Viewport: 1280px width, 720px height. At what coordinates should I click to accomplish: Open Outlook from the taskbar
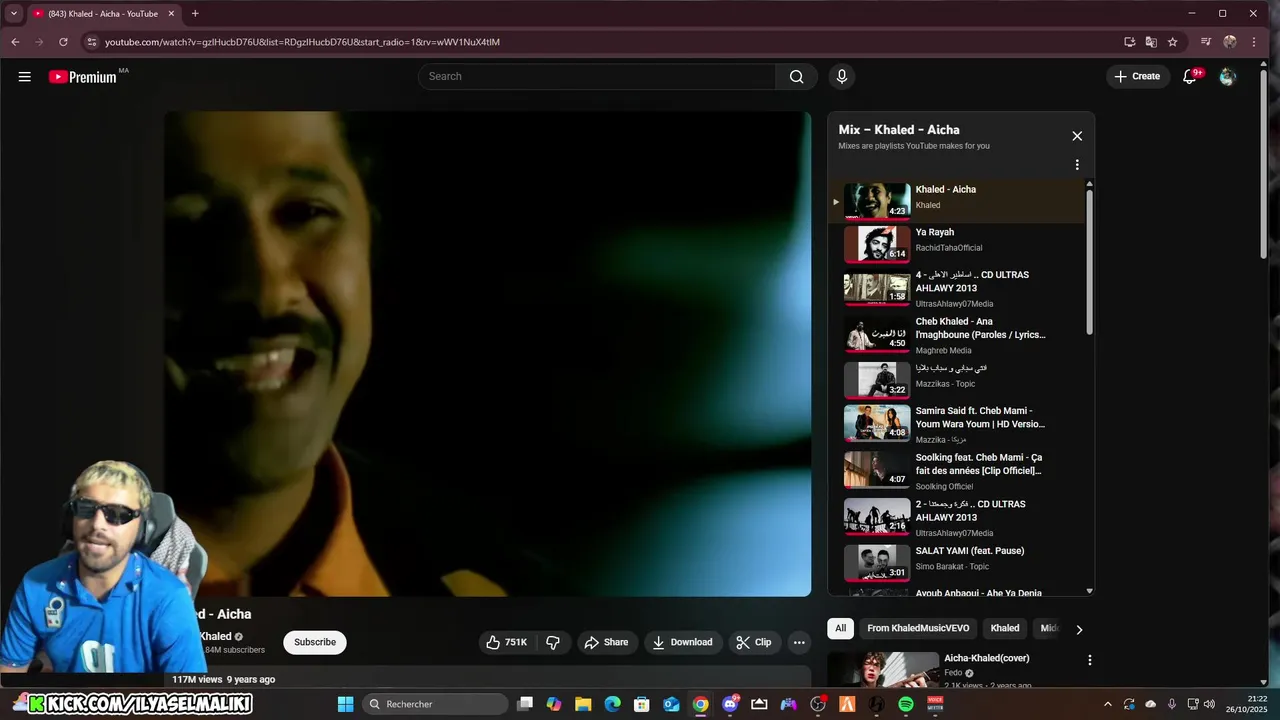coord(671,704)
